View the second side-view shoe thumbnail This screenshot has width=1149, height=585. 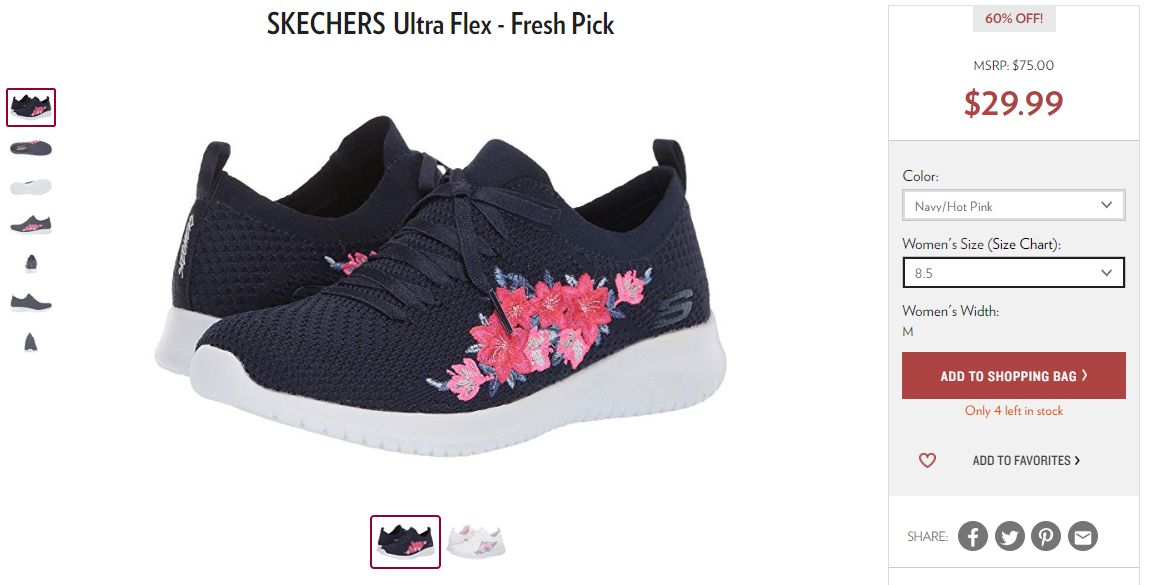click(x=31, y=148)
